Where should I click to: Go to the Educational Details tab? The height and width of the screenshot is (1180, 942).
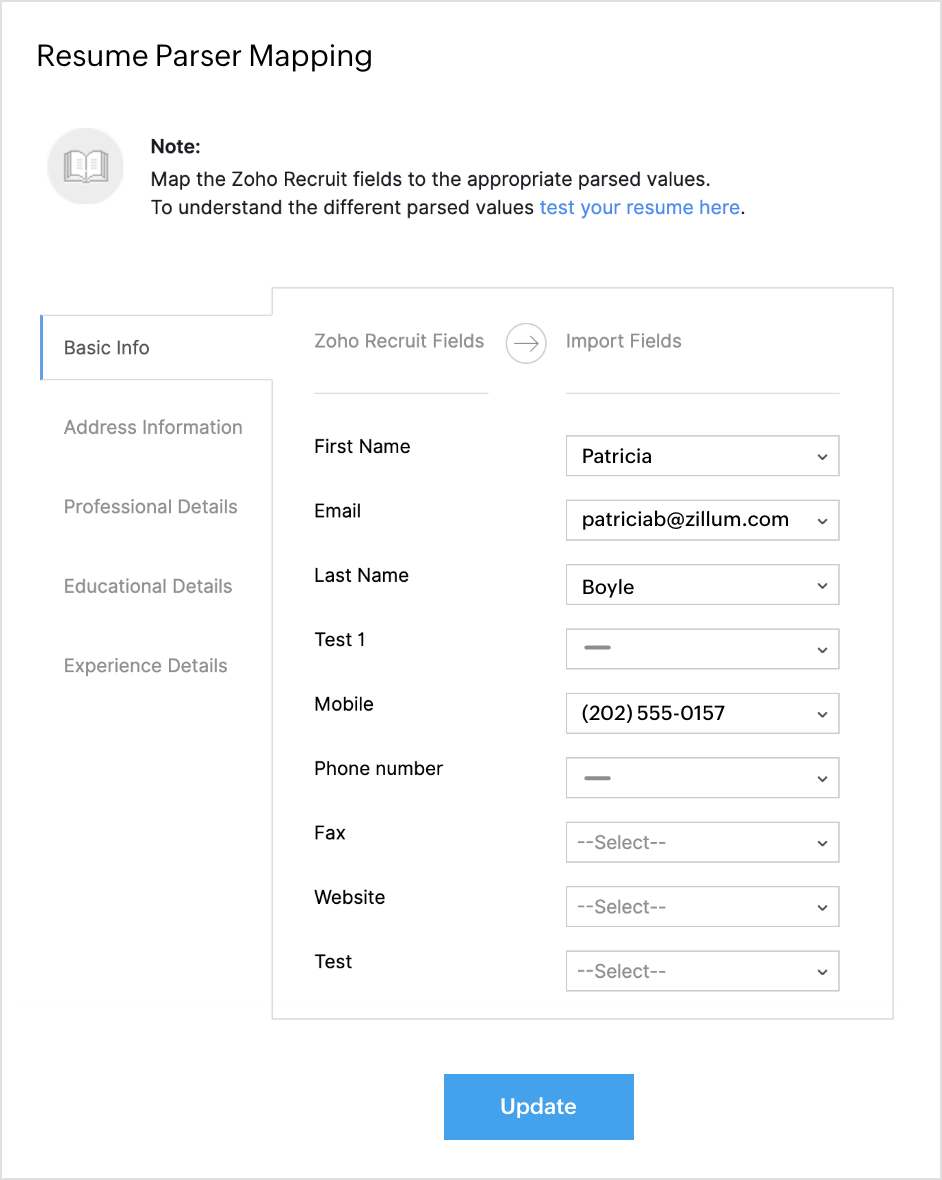(x=148, y=586)
